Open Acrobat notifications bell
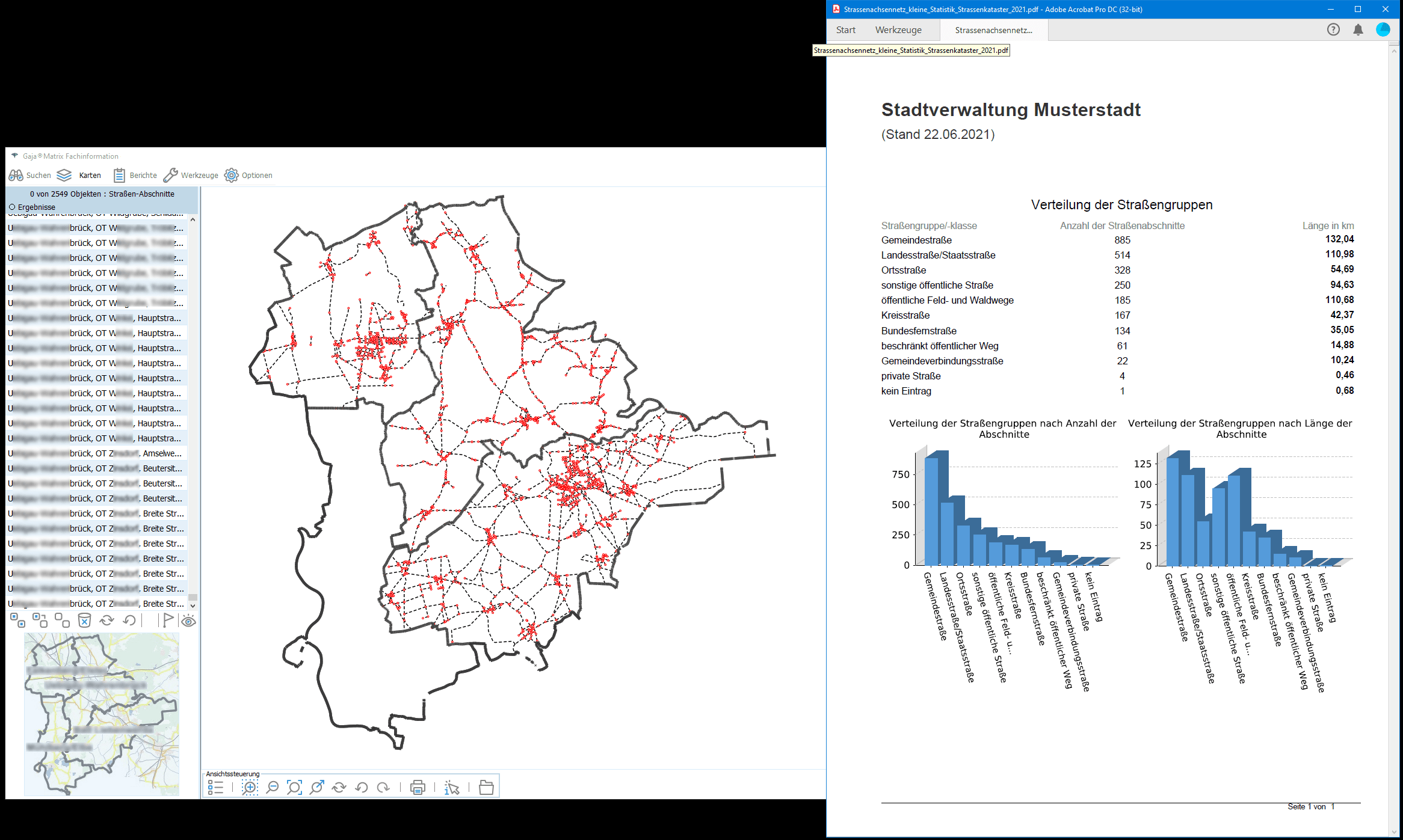 point(1358,29)
